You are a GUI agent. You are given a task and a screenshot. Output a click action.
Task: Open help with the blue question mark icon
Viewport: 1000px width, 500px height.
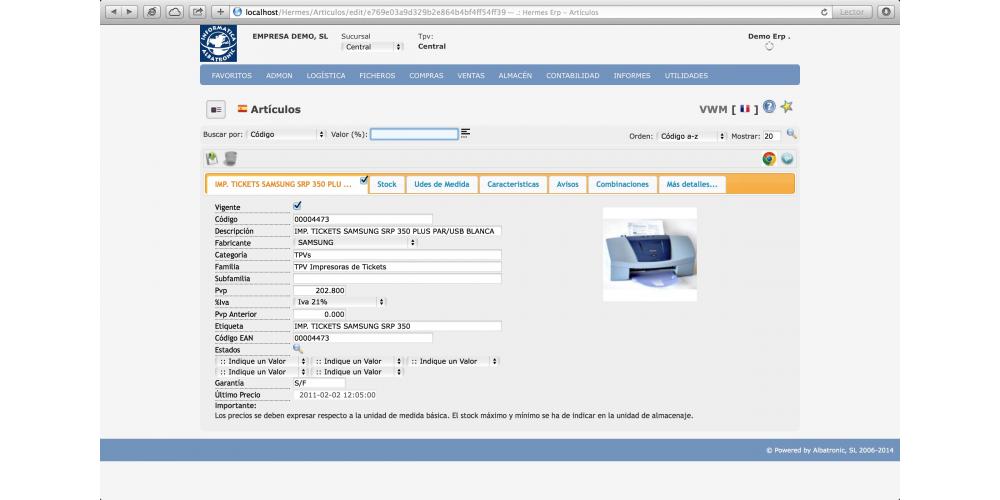point(769,107)
